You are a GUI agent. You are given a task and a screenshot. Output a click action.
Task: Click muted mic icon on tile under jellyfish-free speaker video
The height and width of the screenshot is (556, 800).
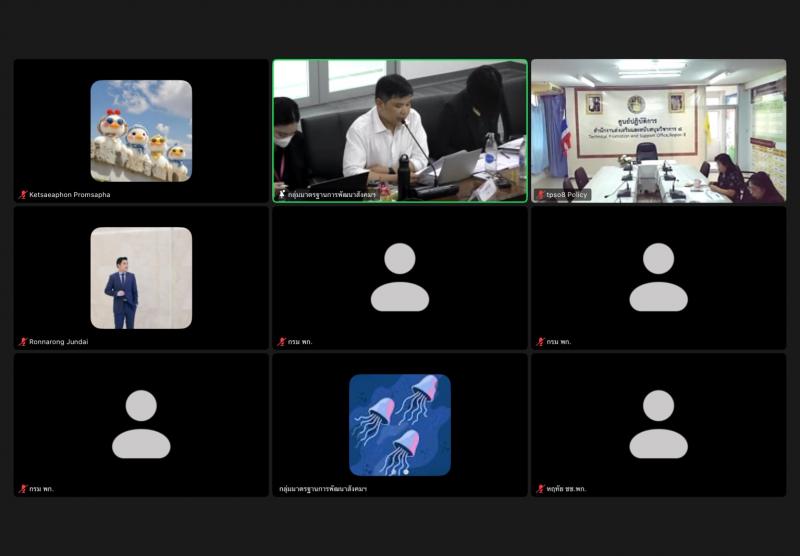tap(282, 342)
